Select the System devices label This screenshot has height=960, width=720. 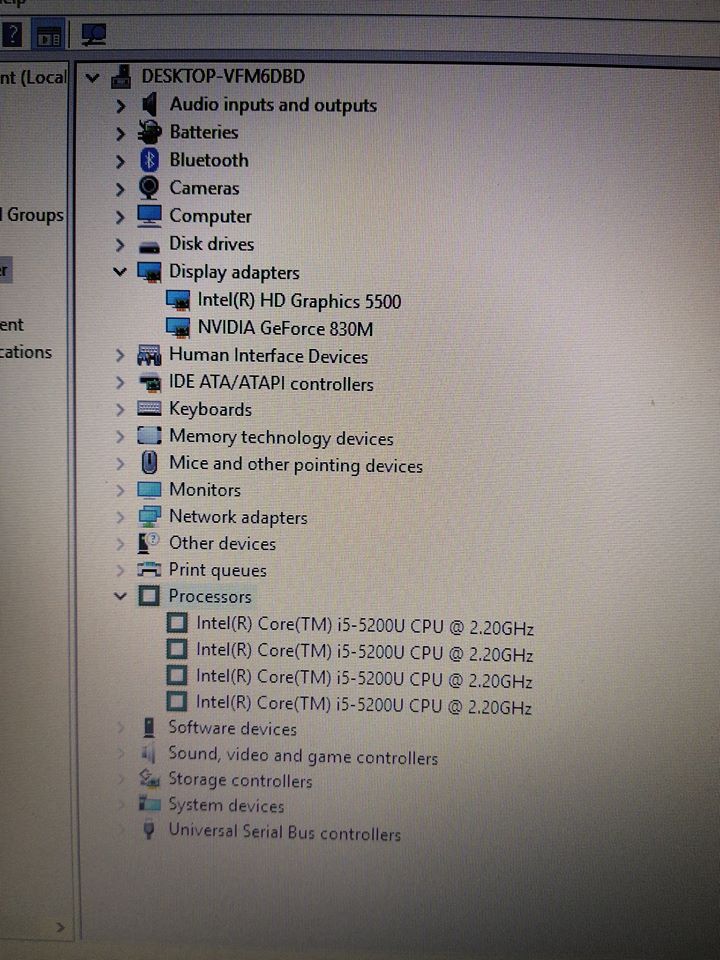pyautogui.click(x=226, y=805)
